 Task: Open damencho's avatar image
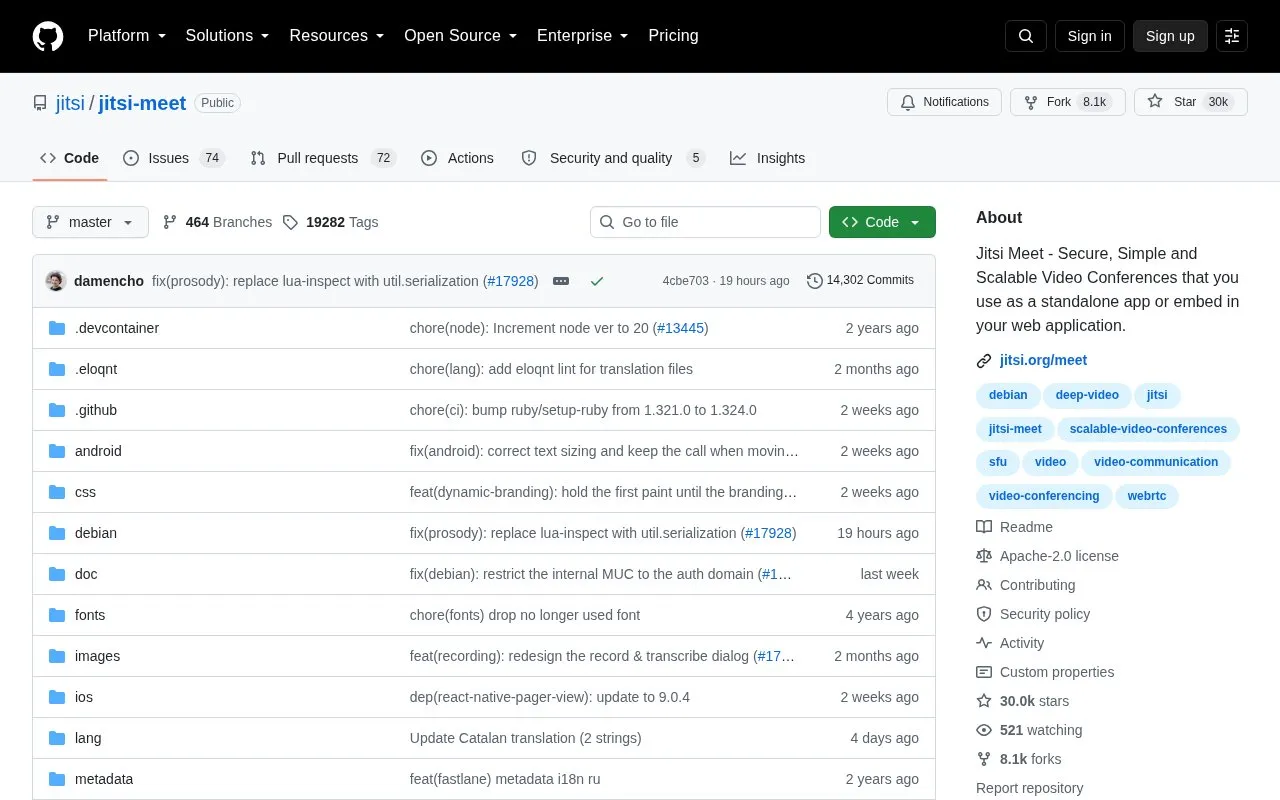click(x=56, y=281)
